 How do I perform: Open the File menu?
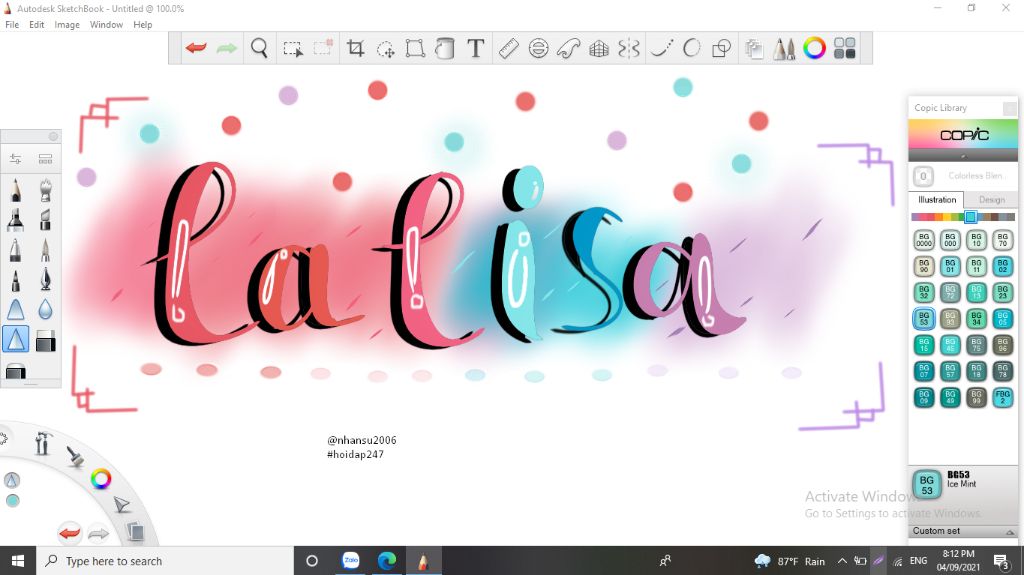(12, 25)
